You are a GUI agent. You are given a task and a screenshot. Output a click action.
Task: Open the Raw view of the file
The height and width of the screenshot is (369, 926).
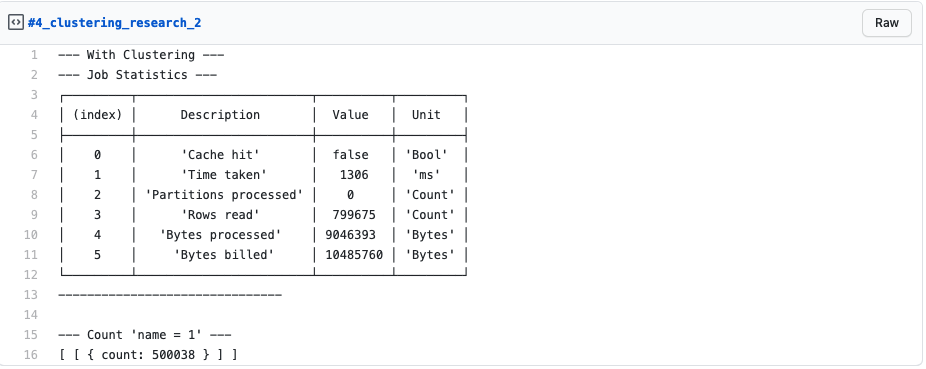[886, 23]
